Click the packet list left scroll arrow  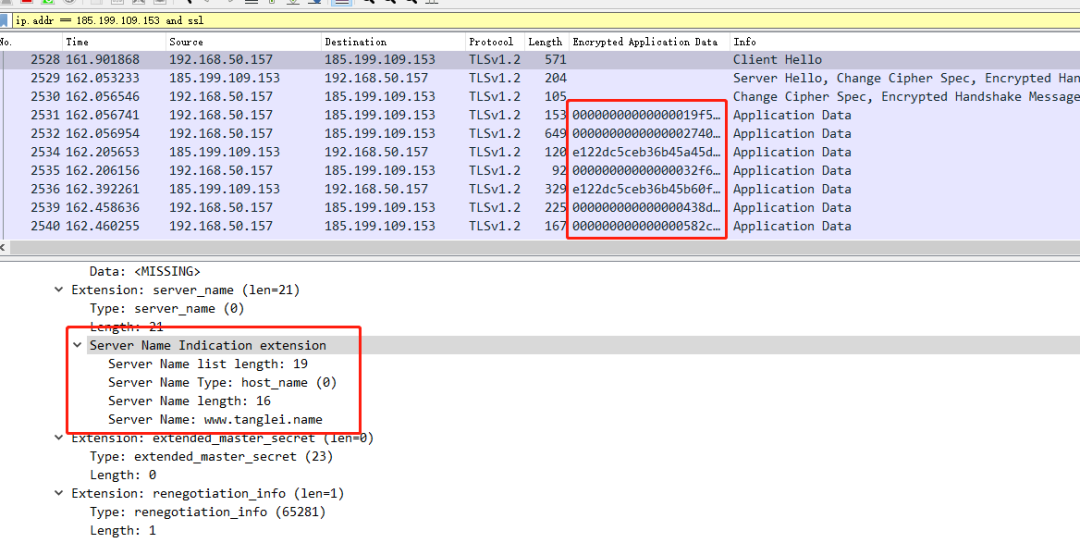[x=3, y=247]
